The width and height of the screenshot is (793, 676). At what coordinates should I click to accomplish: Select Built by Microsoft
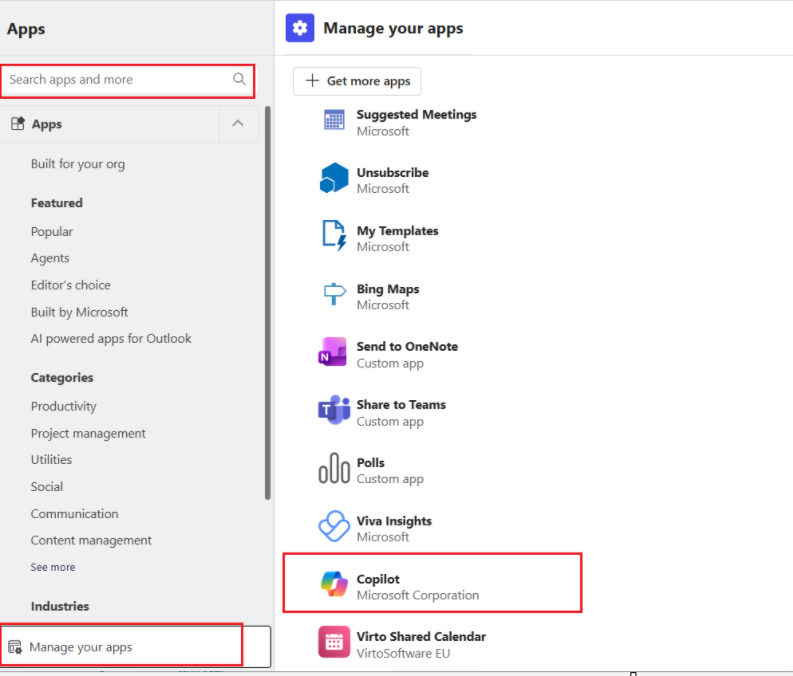(79, 312)
